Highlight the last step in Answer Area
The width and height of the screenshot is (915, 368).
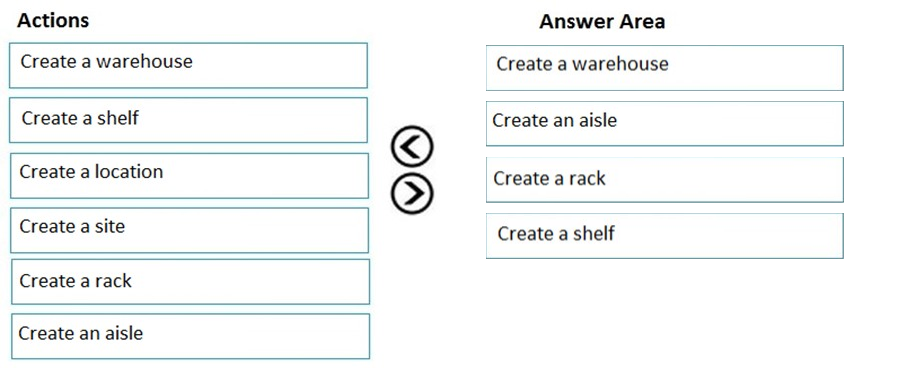(x=665, y=236)
